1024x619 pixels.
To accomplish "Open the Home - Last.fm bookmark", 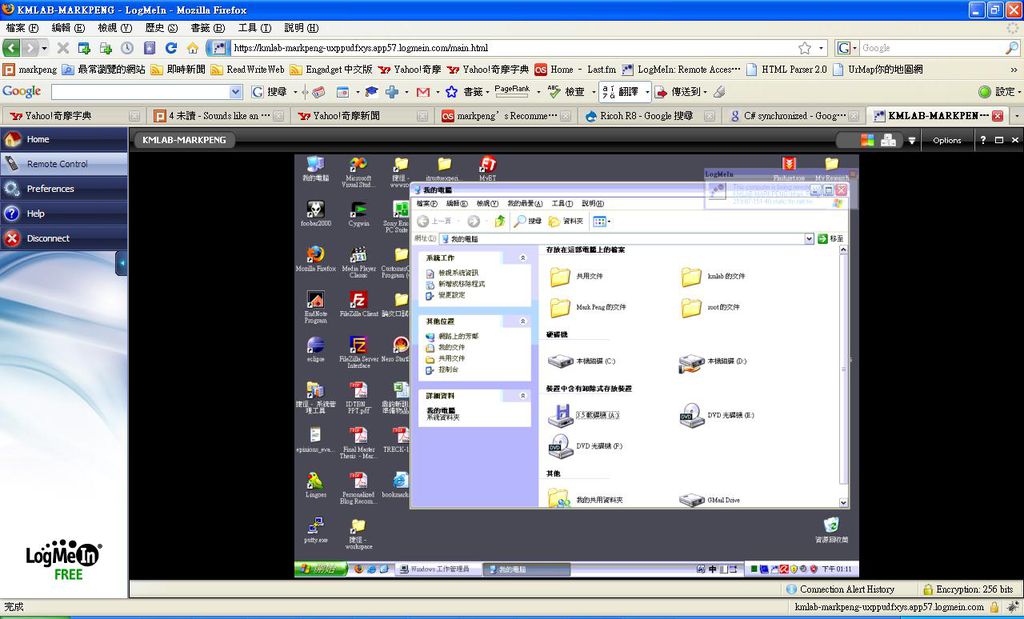I will pyautogui.click(x=575, y=69).
